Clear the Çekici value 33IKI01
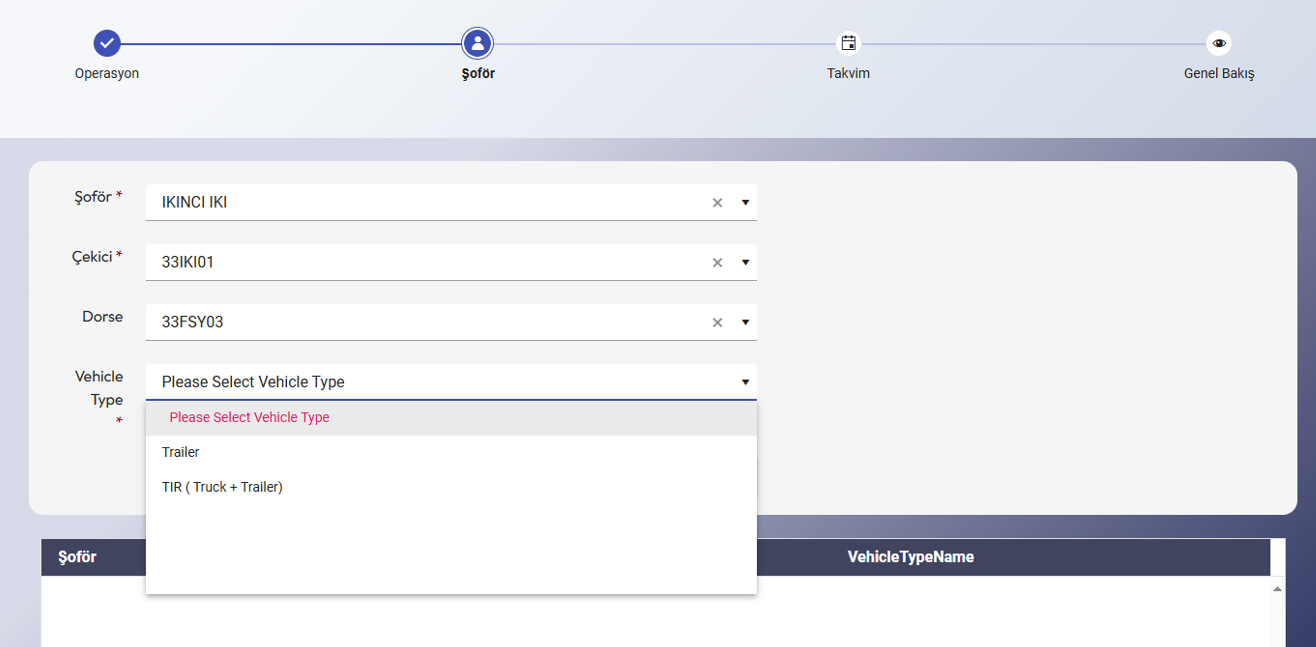 pos(717,263)
